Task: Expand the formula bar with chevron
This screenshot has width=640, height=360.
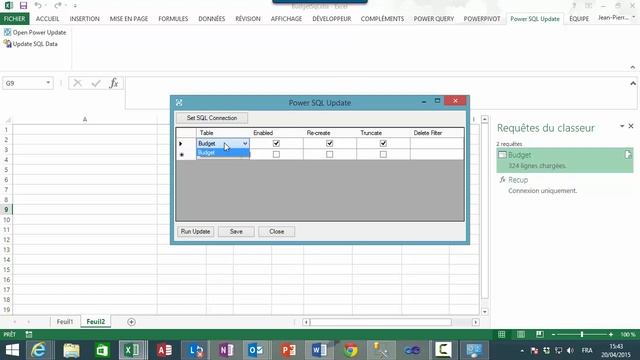Action: click(633, 83)
